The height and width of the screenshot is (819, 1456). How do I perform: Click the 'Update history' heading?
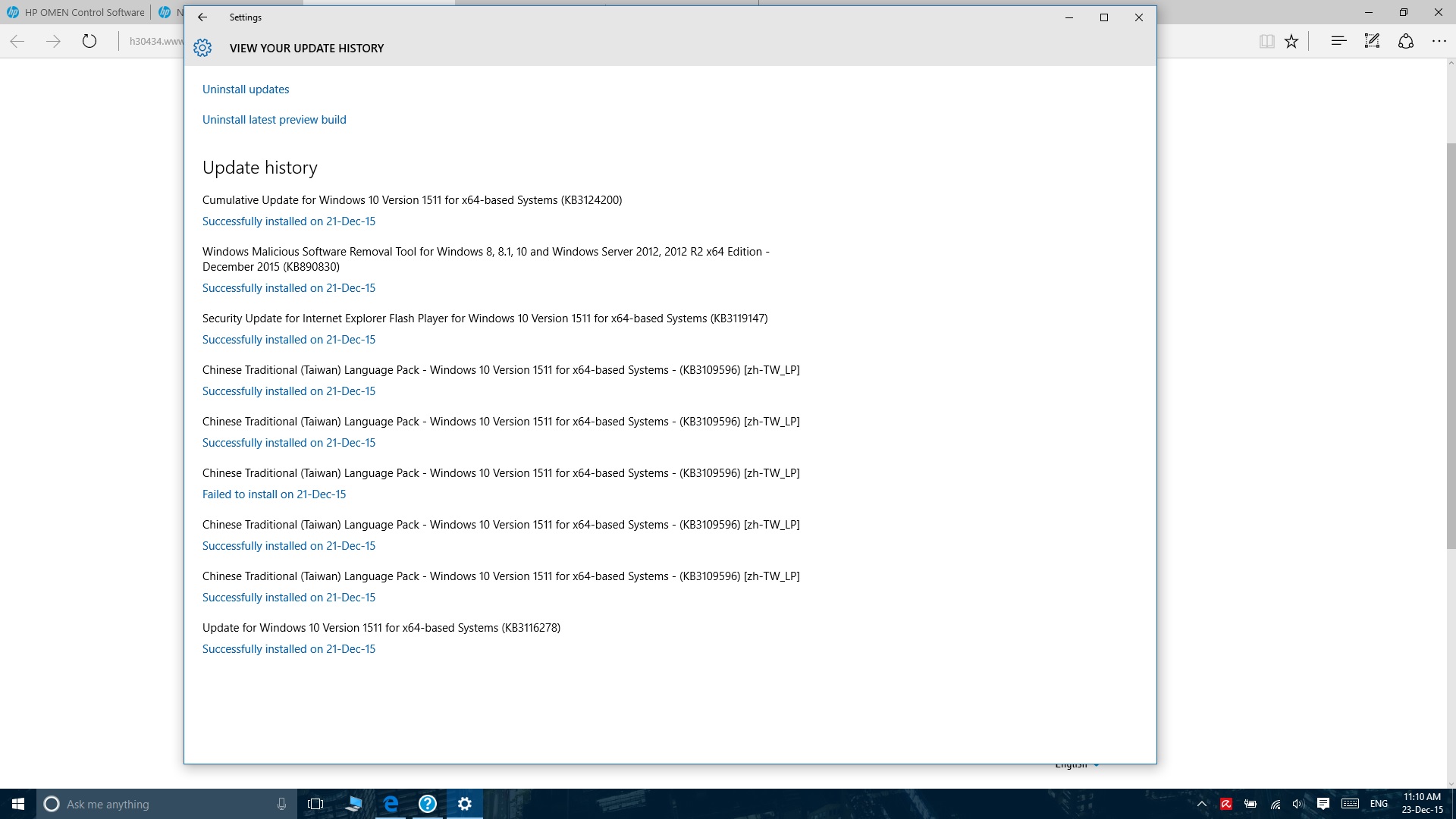tap(260, 168)
